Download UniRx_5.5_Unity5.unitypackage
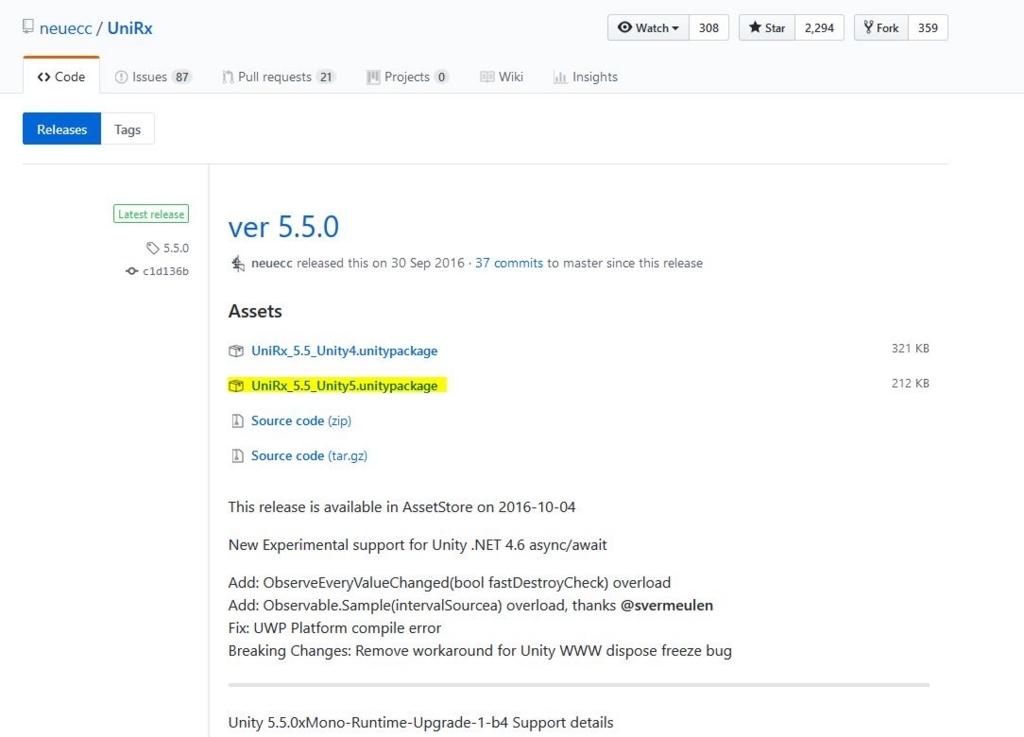 pos(344,385)
